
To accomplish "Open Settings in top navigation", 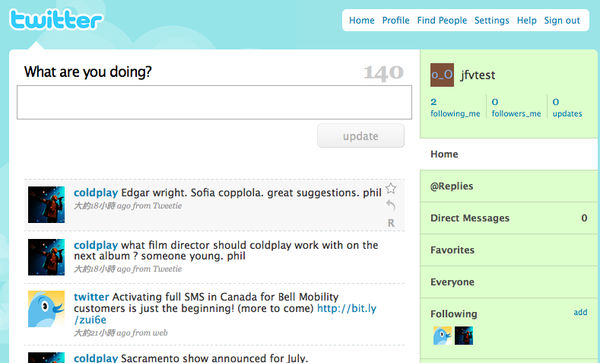I will (x=492, y=20).
